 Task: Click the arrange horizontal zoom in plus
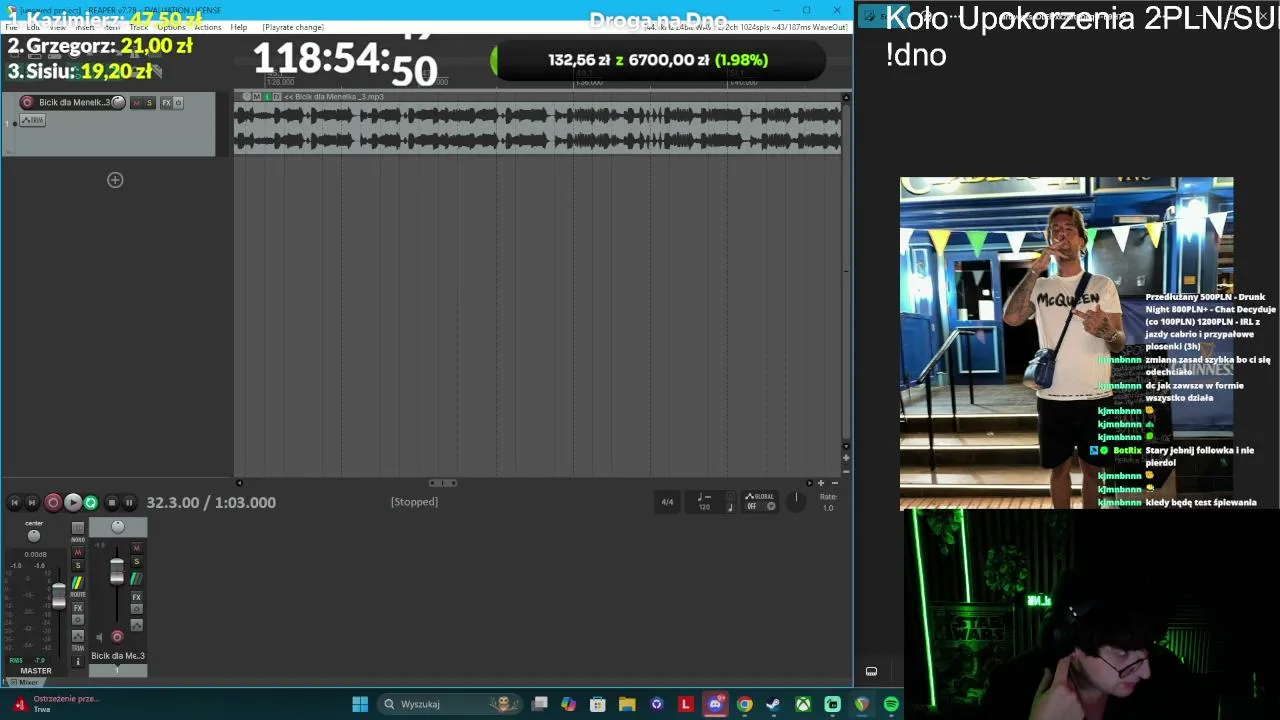coord(821,483)
